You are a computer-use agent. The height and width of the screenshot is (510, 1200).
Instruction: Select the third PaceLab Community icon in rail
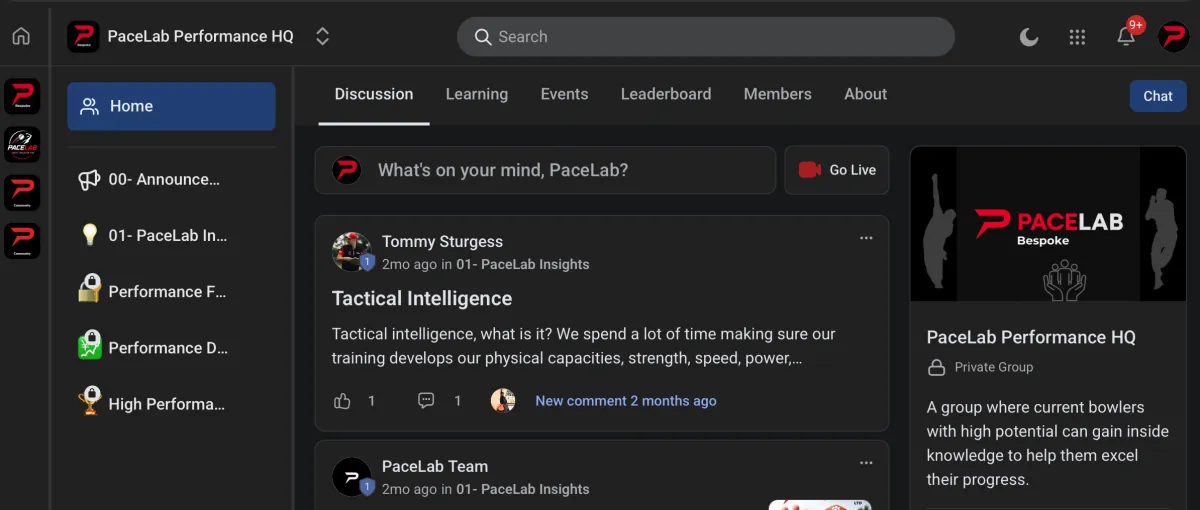tap(22, 193)
